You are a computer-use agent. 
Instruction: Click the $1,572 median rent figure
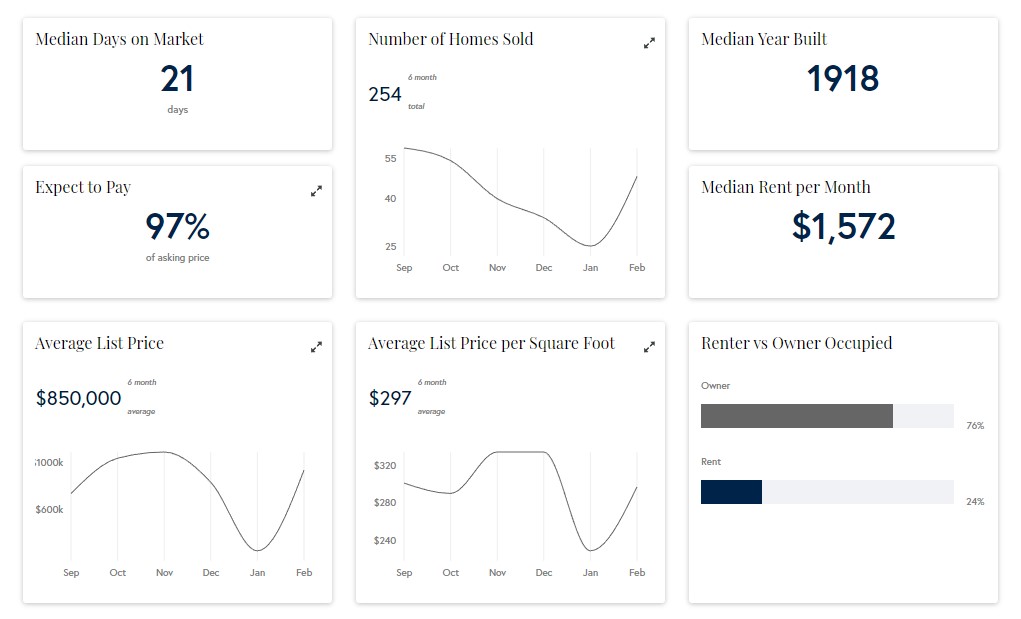click(843, 227)
